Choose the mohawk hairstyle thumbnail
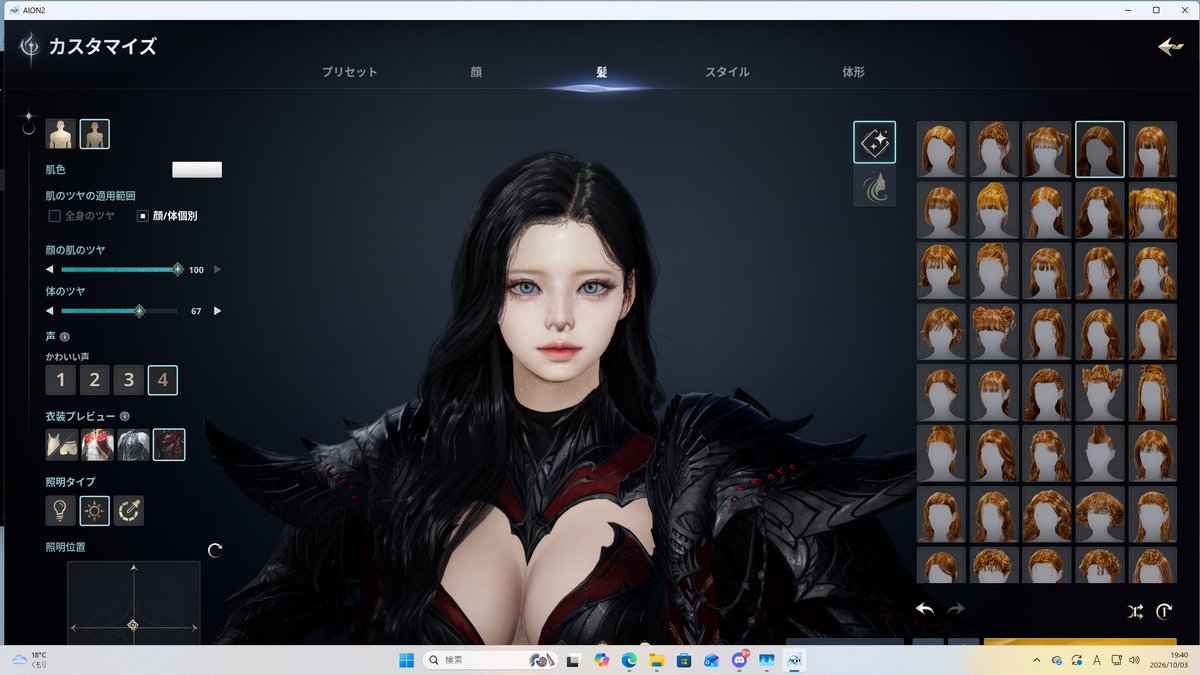Screen dimensions: 1200x675 click(x=1100, y=453)
